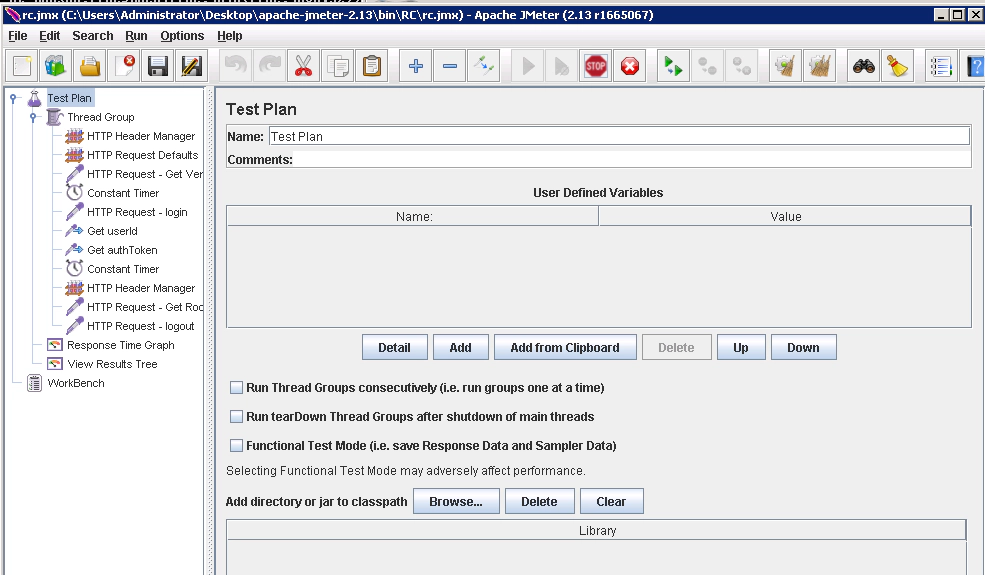Select Get authToken extractor item
This screenshot has height=575, width=985.
[122, 250]
